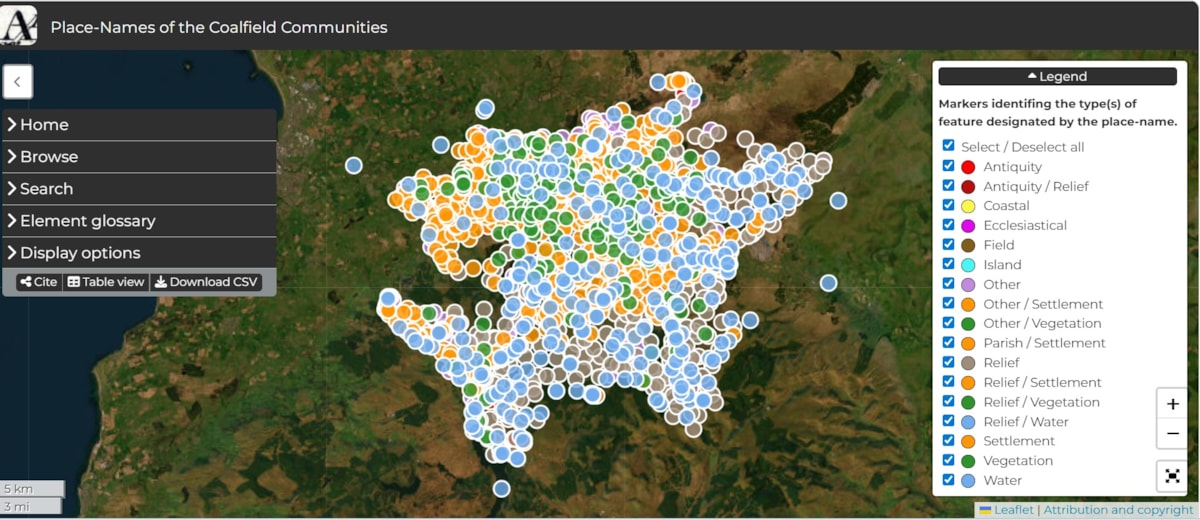Uncheck the Ecclesiastical checkbox
Screen dimensions: 1200x520
pyautogui.click(x=948, y=225)
